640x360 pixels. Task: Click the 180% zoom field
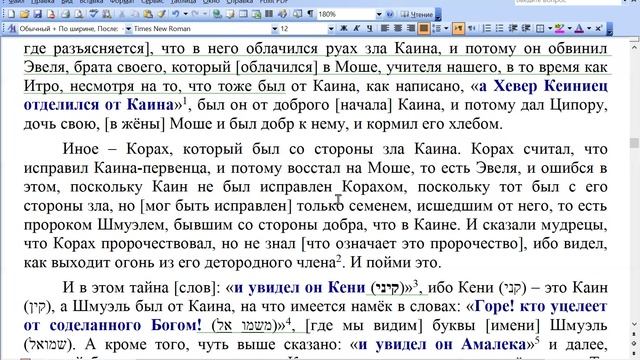tap(346, 14)
